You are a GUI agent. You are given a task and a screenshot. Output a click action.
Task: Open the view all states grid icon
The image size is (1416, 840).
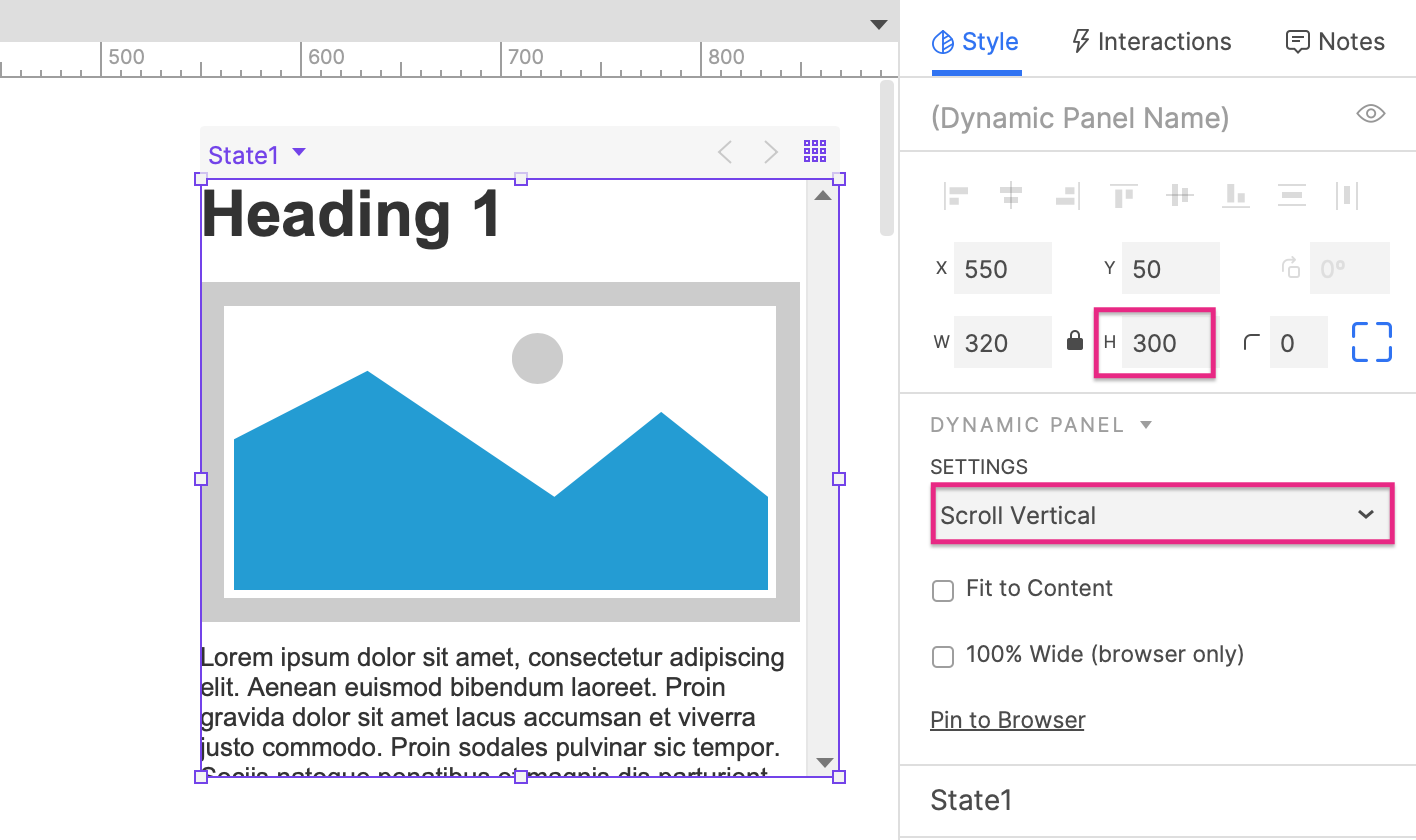(815, 151)
